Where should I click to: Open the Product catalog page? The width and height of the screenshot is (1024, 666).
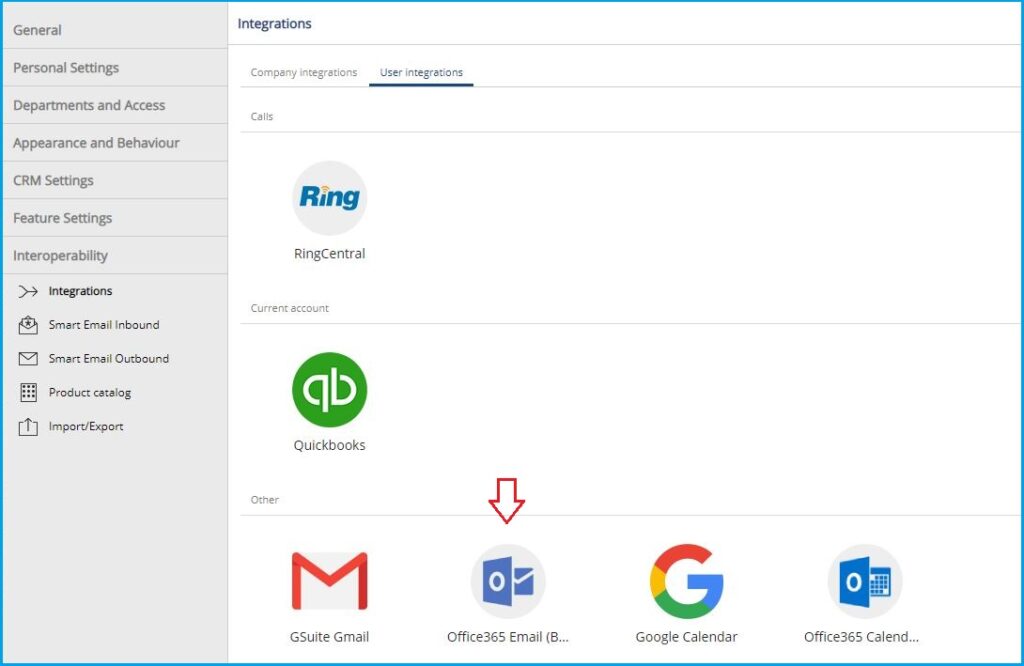point(89,392)
